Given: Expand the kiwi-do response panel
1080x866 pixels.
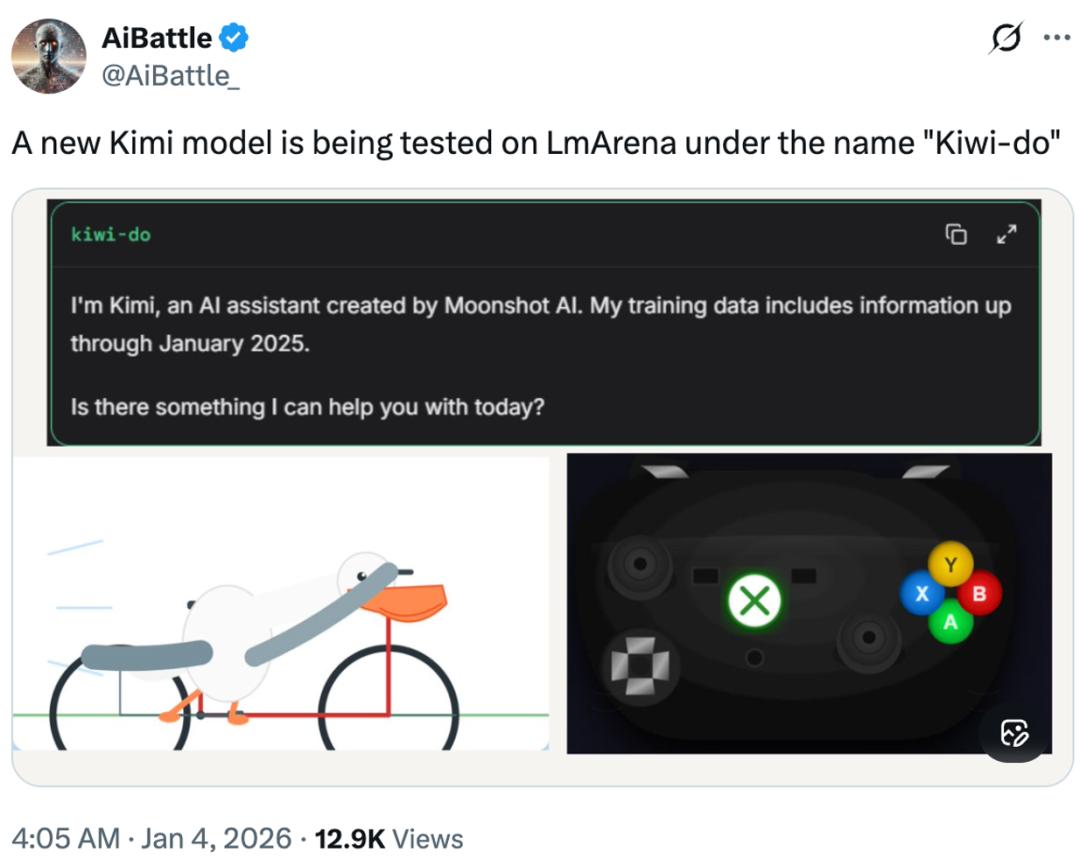Looking at the screenshot, I should pyautogui.click(x=1007, y=235).
